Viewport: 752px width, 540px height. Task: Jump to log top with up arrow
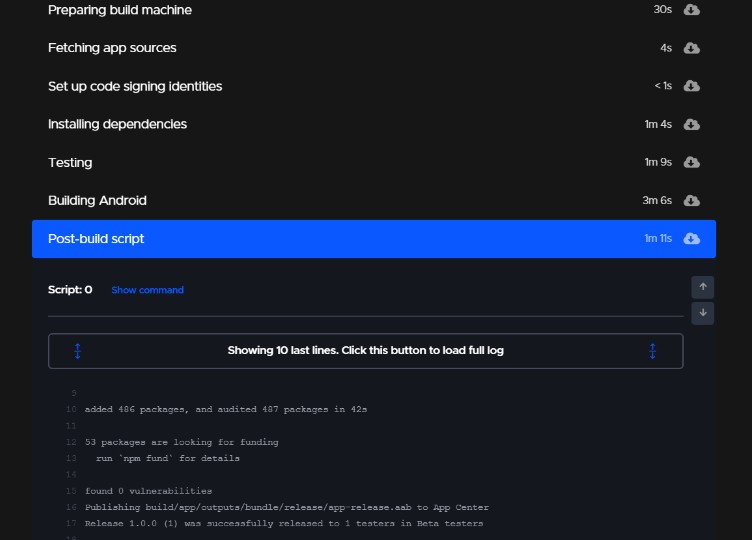(703, 287)
